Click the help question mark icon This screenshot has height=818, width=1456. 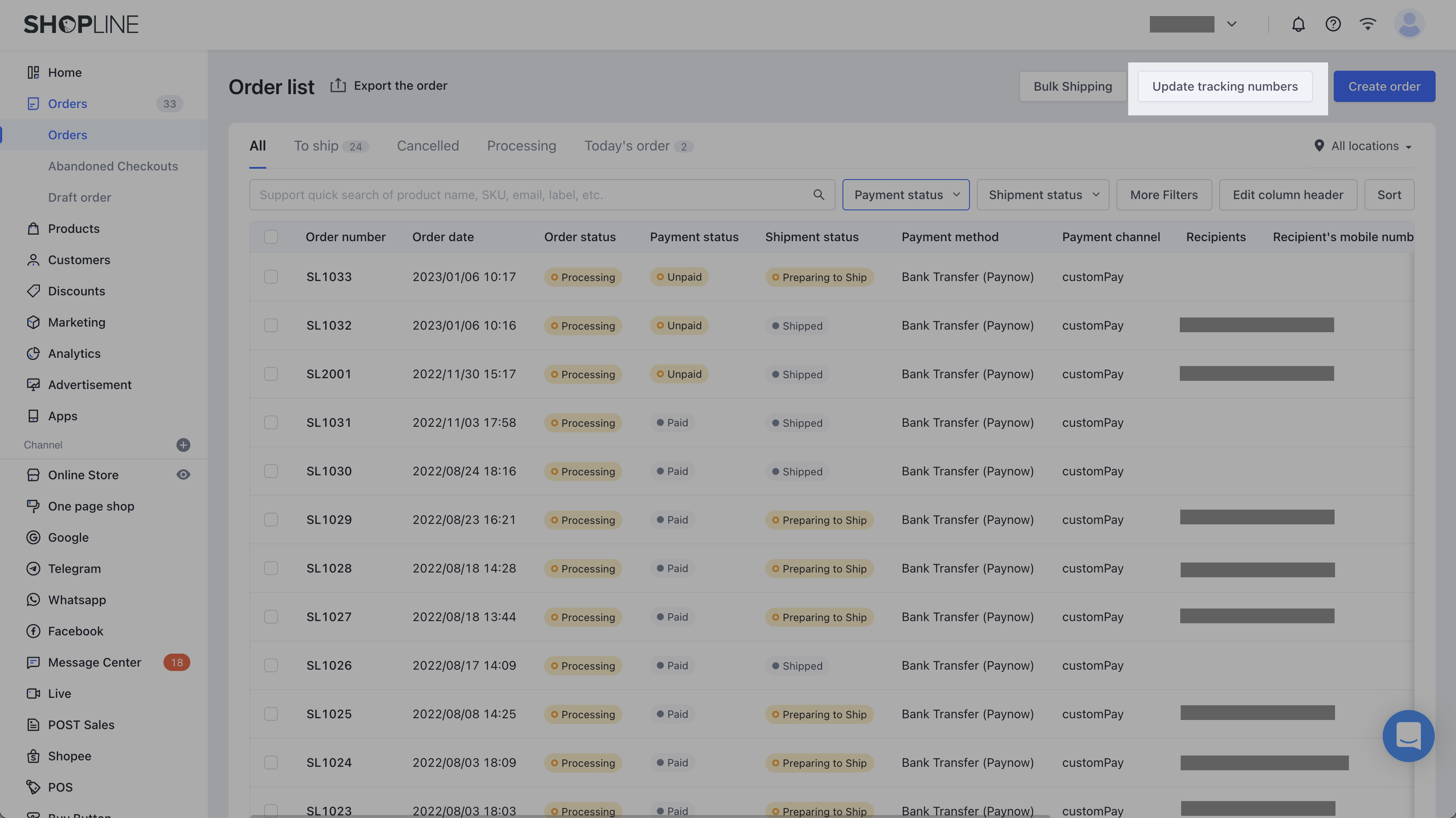1333,24
